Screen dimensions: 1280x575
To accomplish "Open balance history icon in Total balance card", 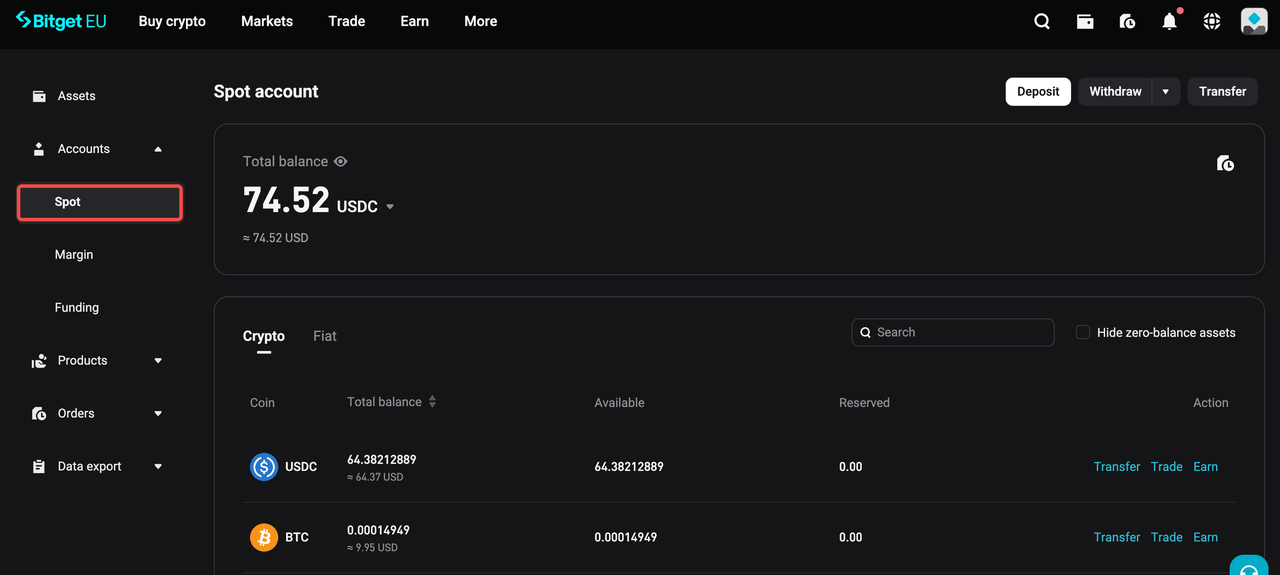I will point(1225,163).
